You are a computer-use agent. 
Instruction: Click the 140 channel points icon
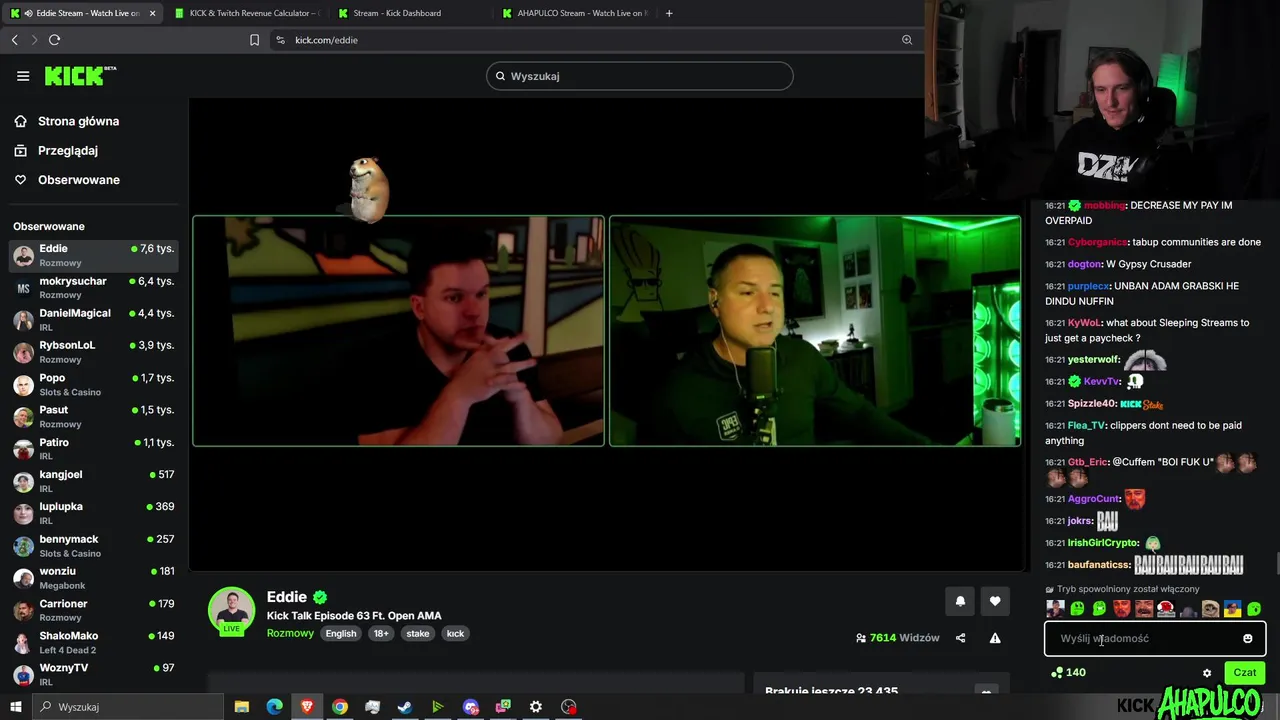click(x=1058, y=672)
